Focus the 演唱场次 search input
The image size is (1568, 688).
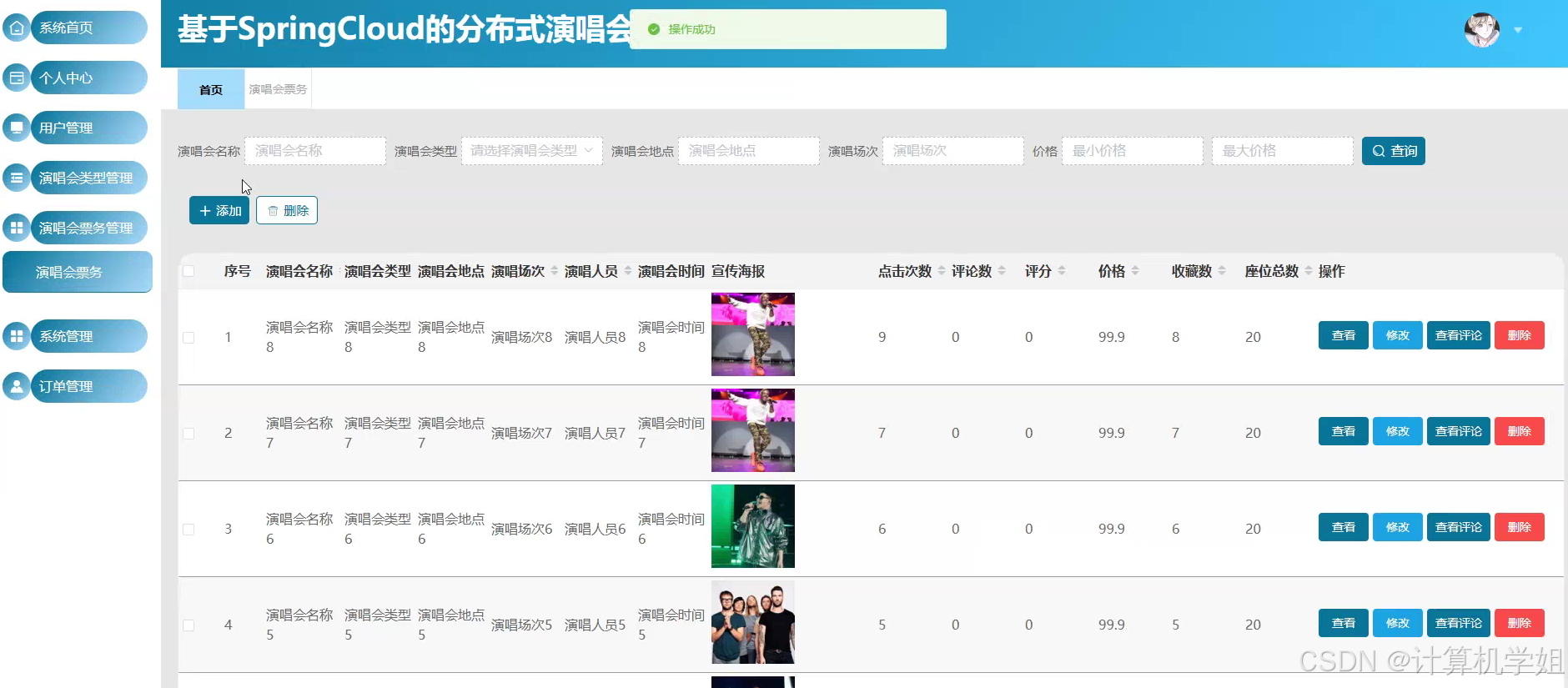[x=953, y=151]
